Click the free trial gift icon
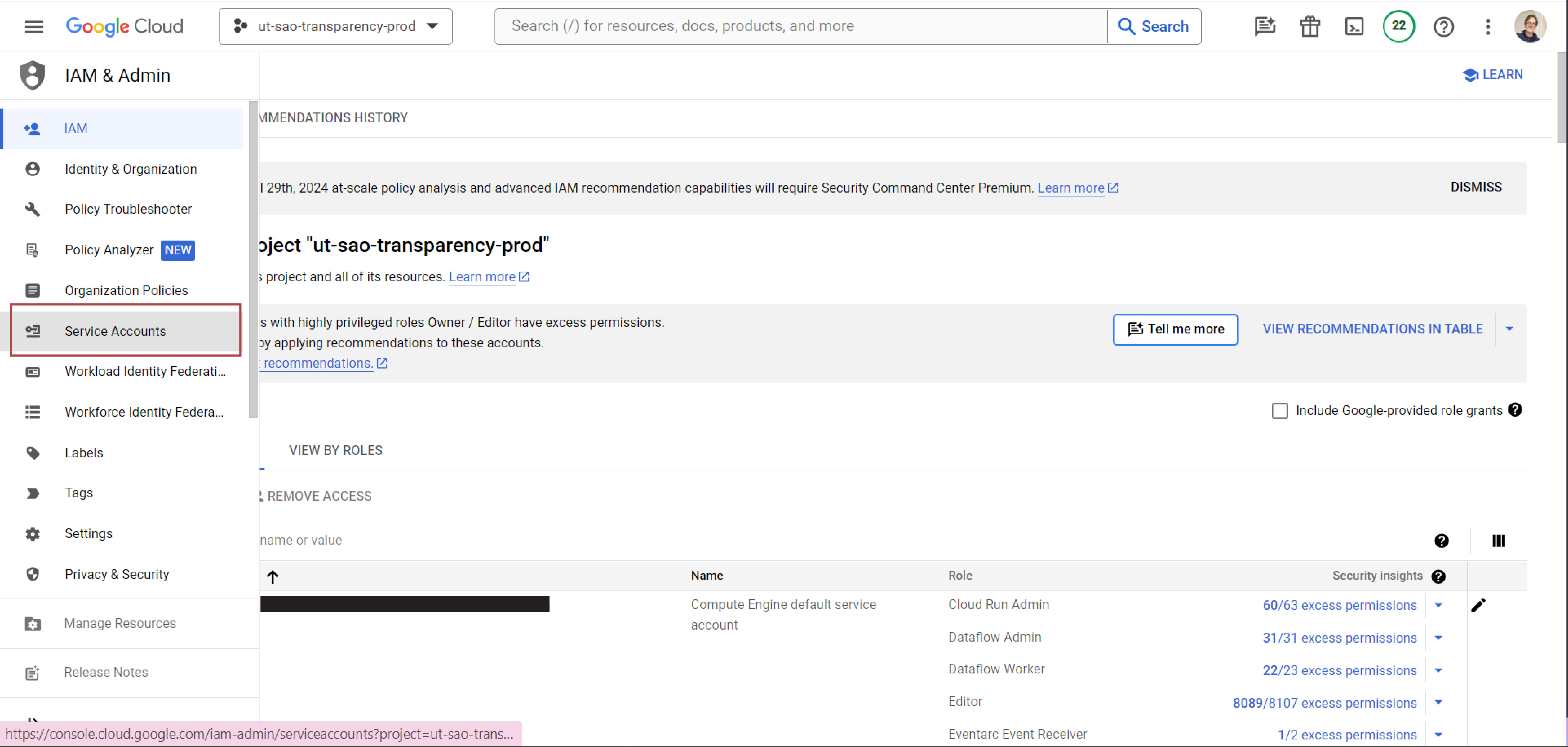This screenshot has height=747, width=1568. point(1309,26)
